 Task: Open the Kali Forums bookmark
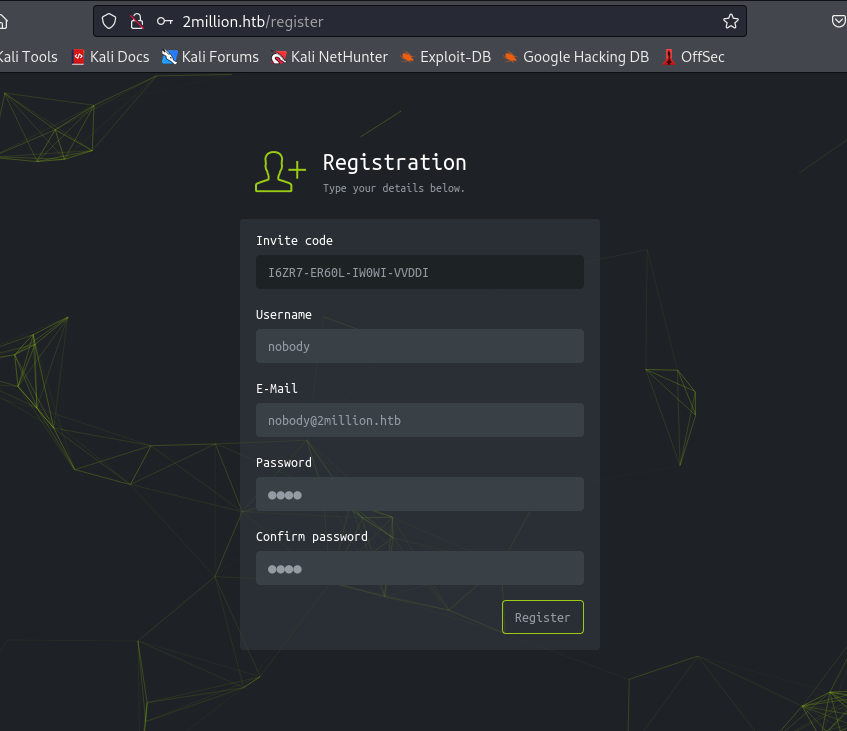coord(210,57)
